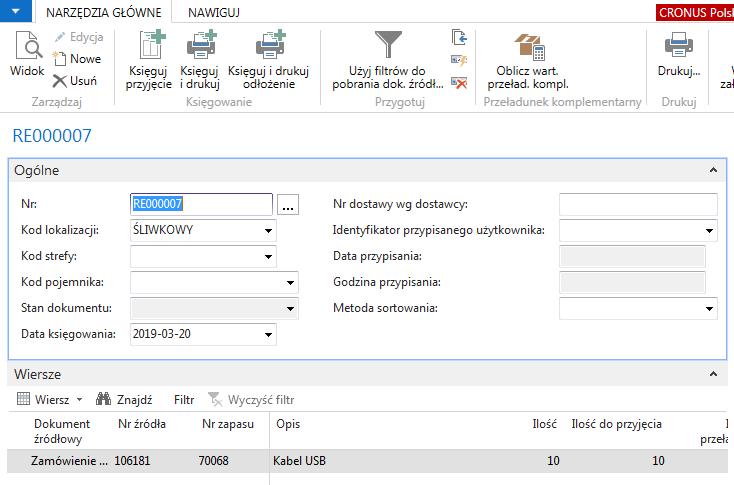Click item number 70068 cell
The height and width of the screenshot is (485, 734).
(x=213, y=461)
